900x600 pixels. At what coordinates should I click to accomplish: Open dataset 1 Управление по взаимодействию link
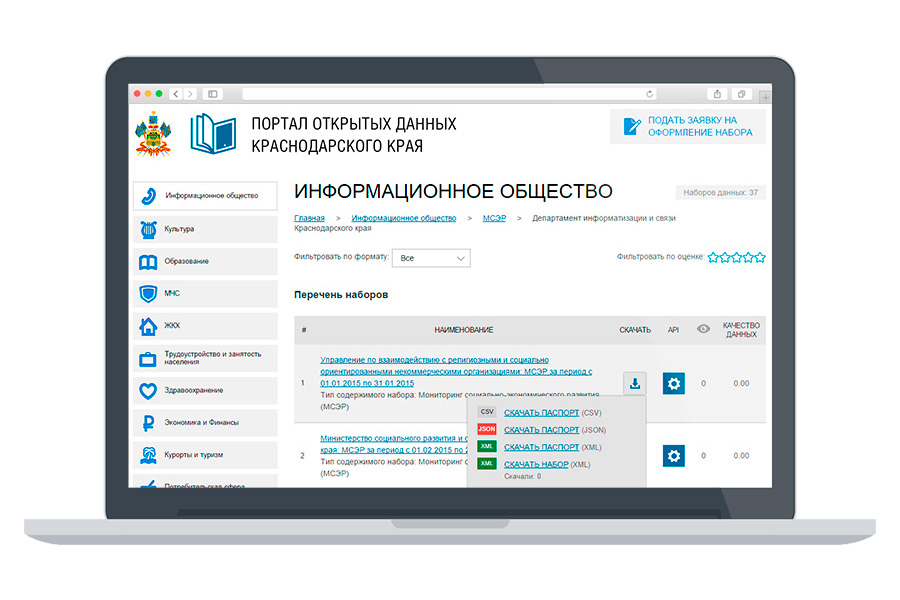coord(456,371)
